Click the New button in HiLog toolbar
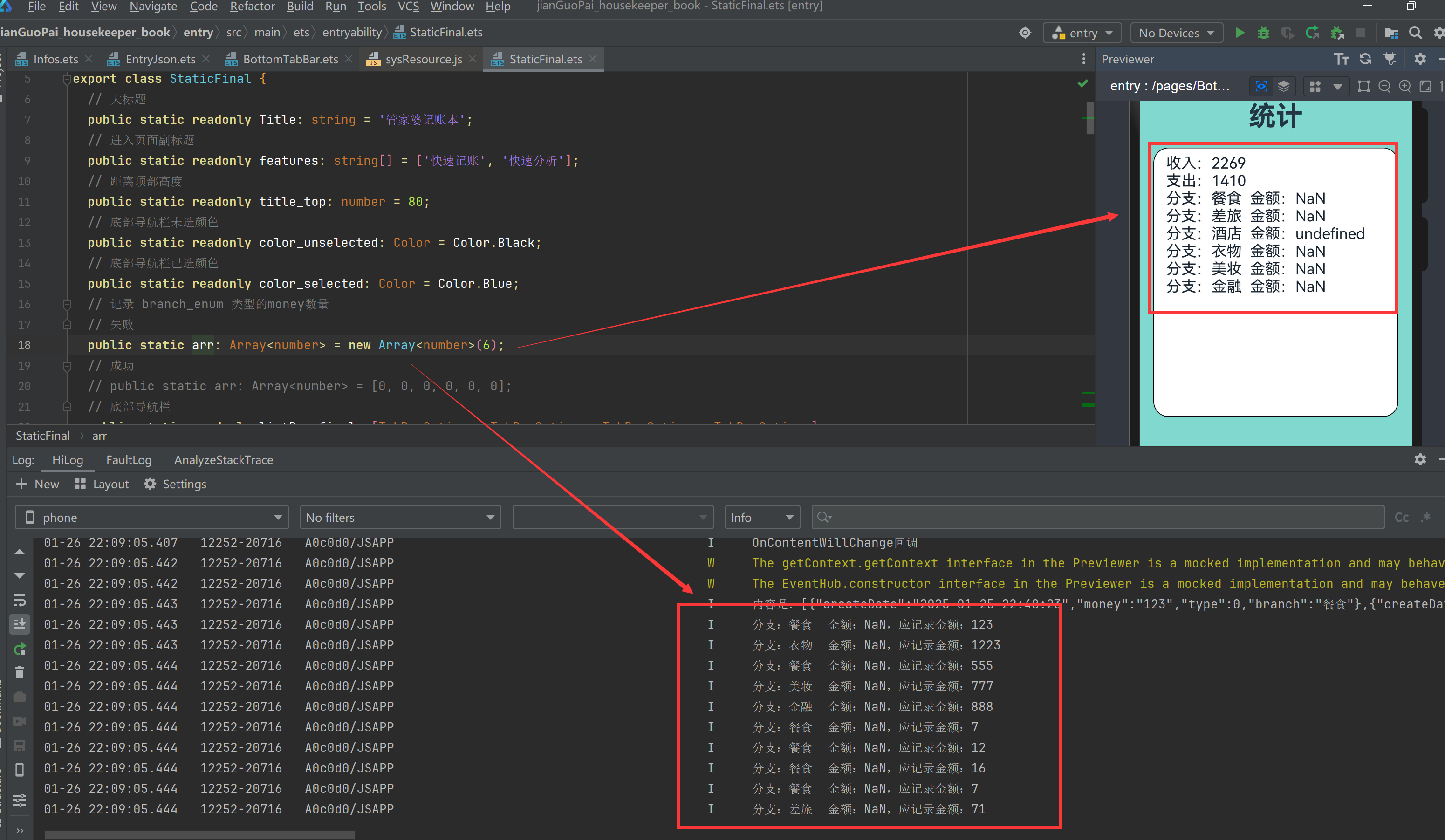This screenshot has width=1445, height=840. click(37, 484)
